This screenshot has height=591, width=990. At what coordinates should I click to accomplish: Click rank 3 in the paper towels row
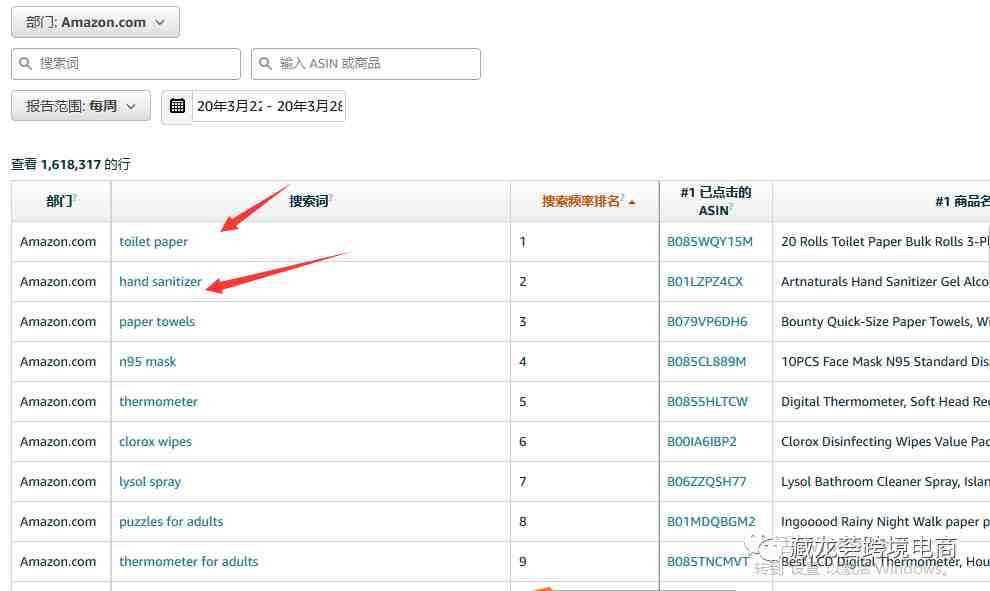point(523,322)
